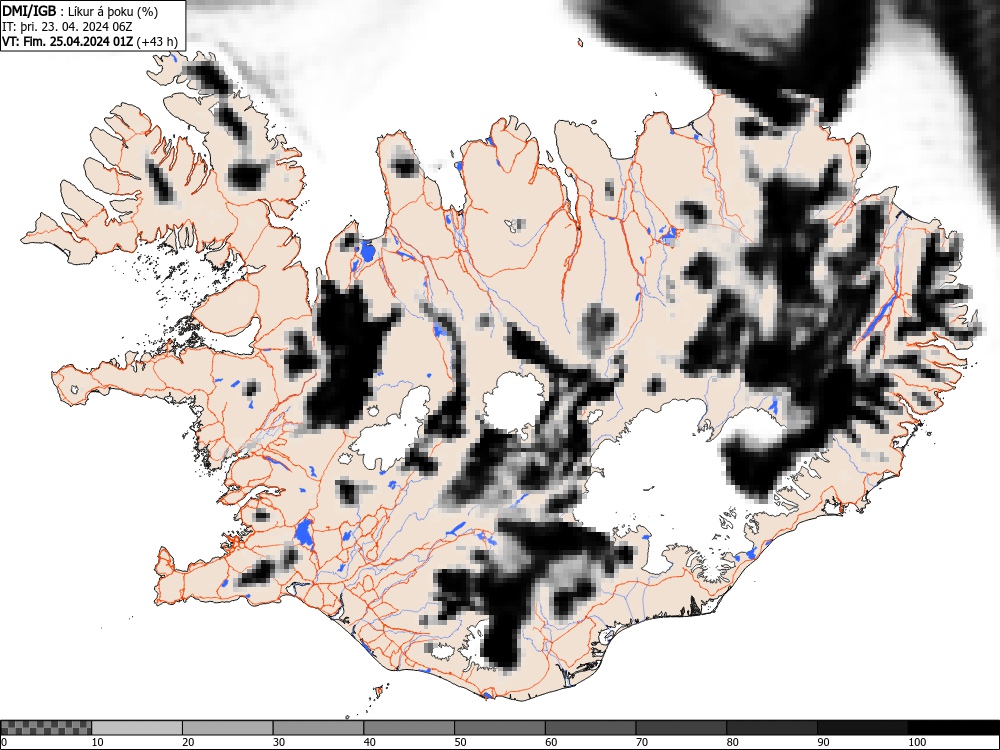
Task: Click the 60-70 percent dark gray swatch
Action: coord(591,728)
